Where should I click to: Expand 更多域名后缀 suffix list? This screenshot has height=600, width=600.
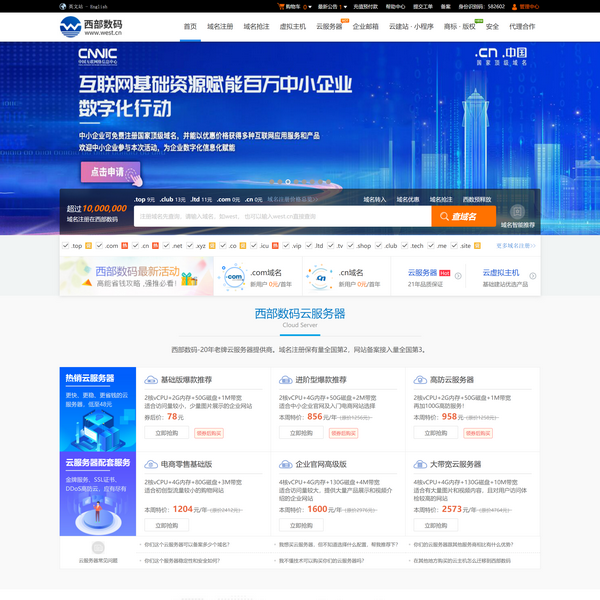(x=516, y=245)
